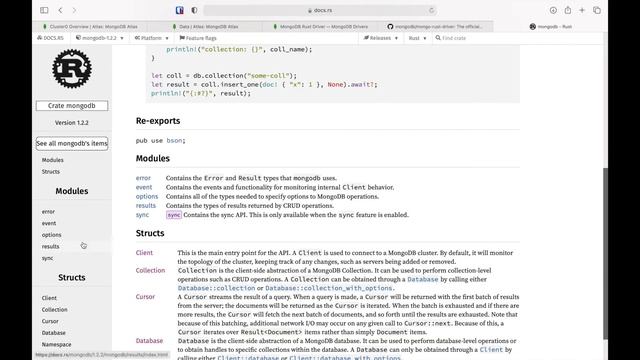Go forward with the browser forward arrow
Screen dimensions: 640x360
(x=74, y=10)
